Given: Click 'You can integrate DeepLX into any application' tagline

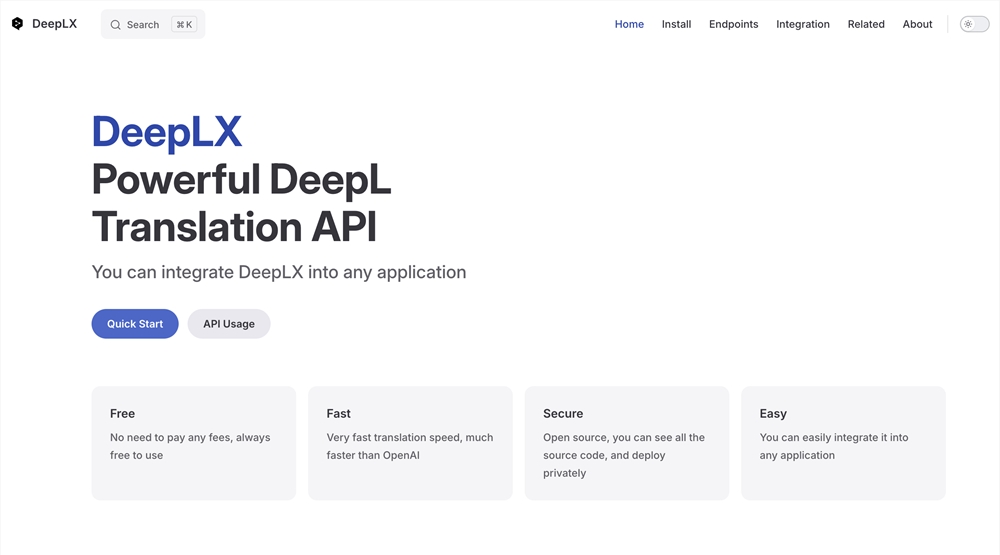Looking at the screenshot, I should tap(279, 272).
